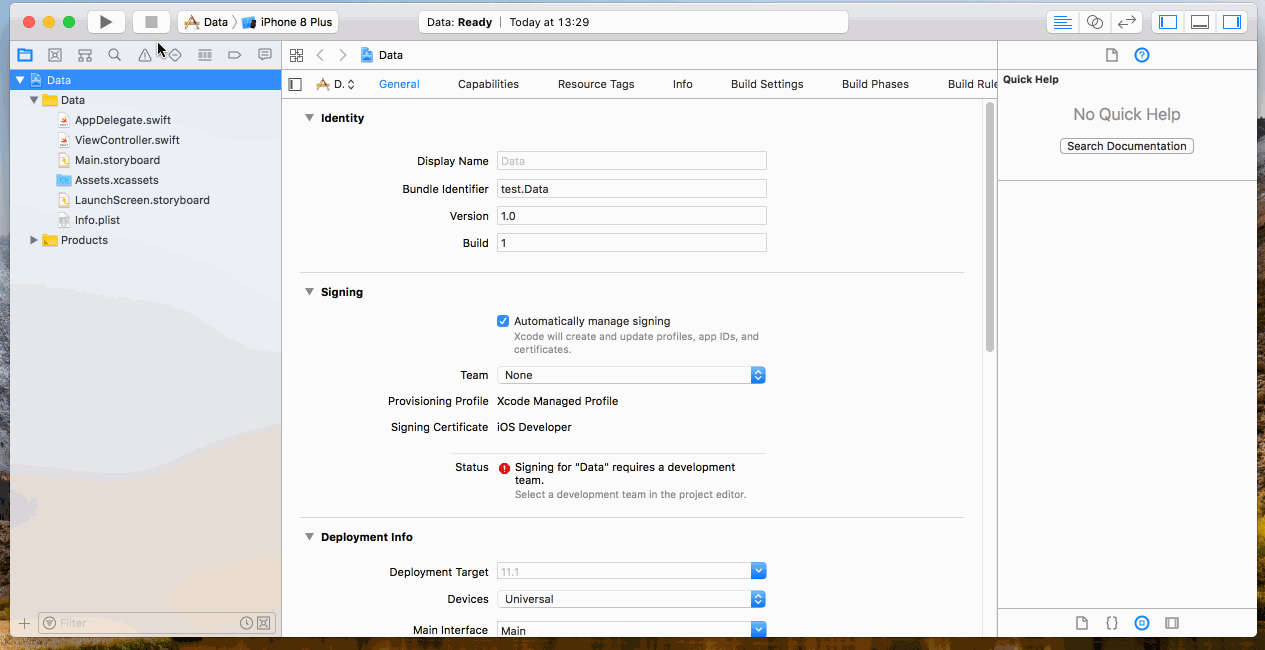The width and height of the screenshot is (1265, 650).
Task: Open the Devices dropdown
Action: click(x=631, y=599)
